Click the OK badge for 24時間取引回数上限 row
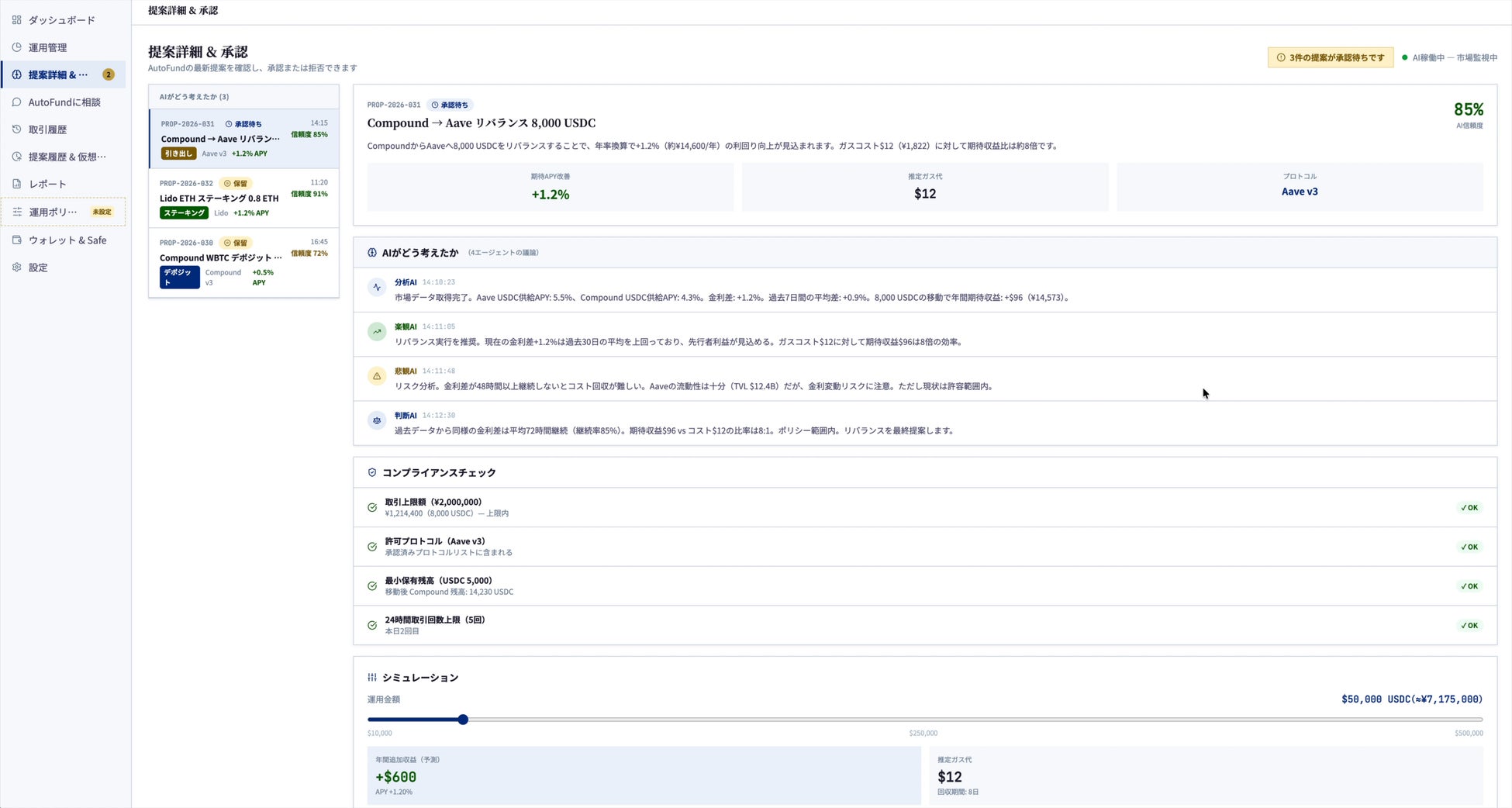Viewport: 1512px width, 808px height. (x=1469, y=625)
